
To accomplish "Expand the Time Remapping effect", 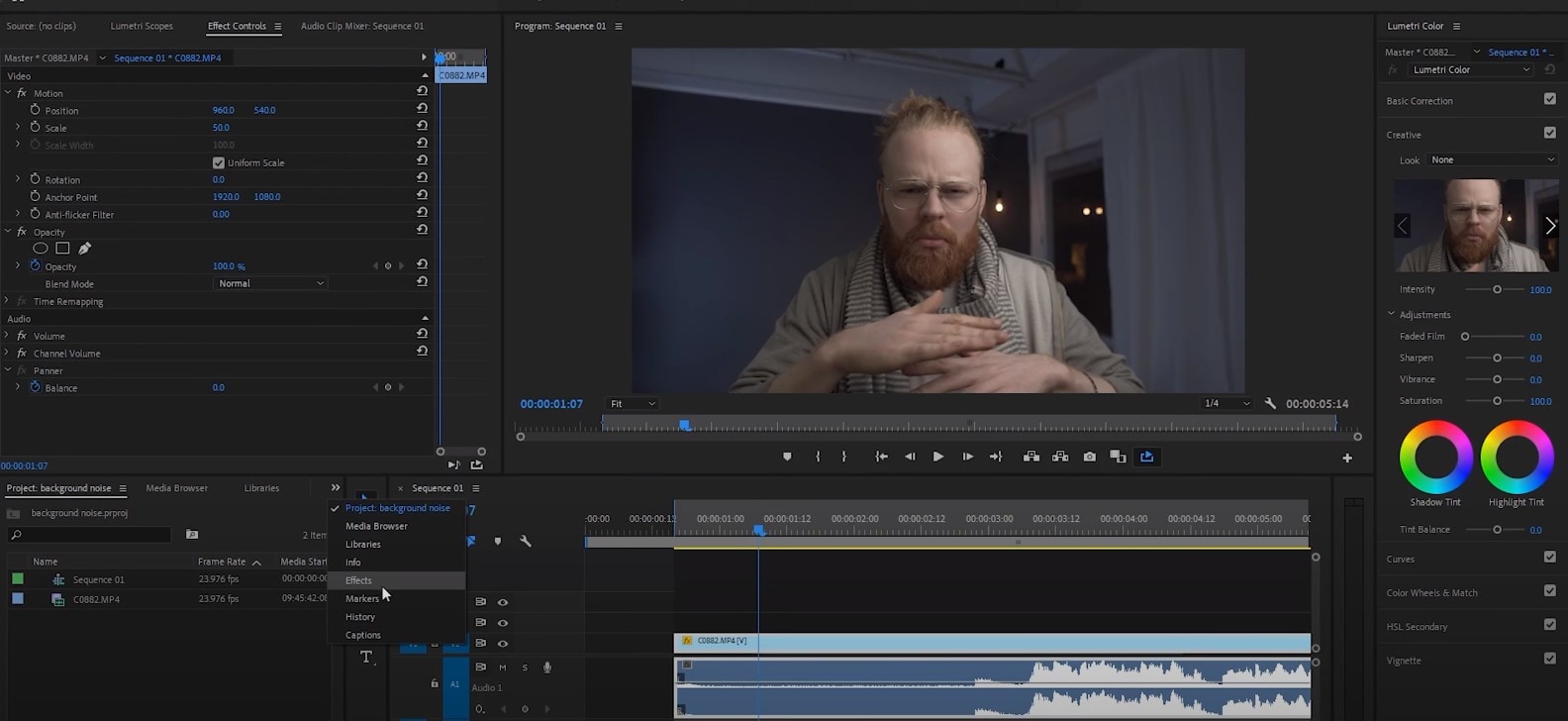I will click(x=7, y=301).
